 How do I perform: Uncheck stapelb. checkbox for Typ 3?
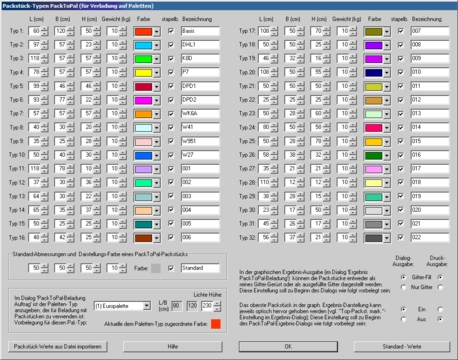pyautogui.click(x=171, y=58)
